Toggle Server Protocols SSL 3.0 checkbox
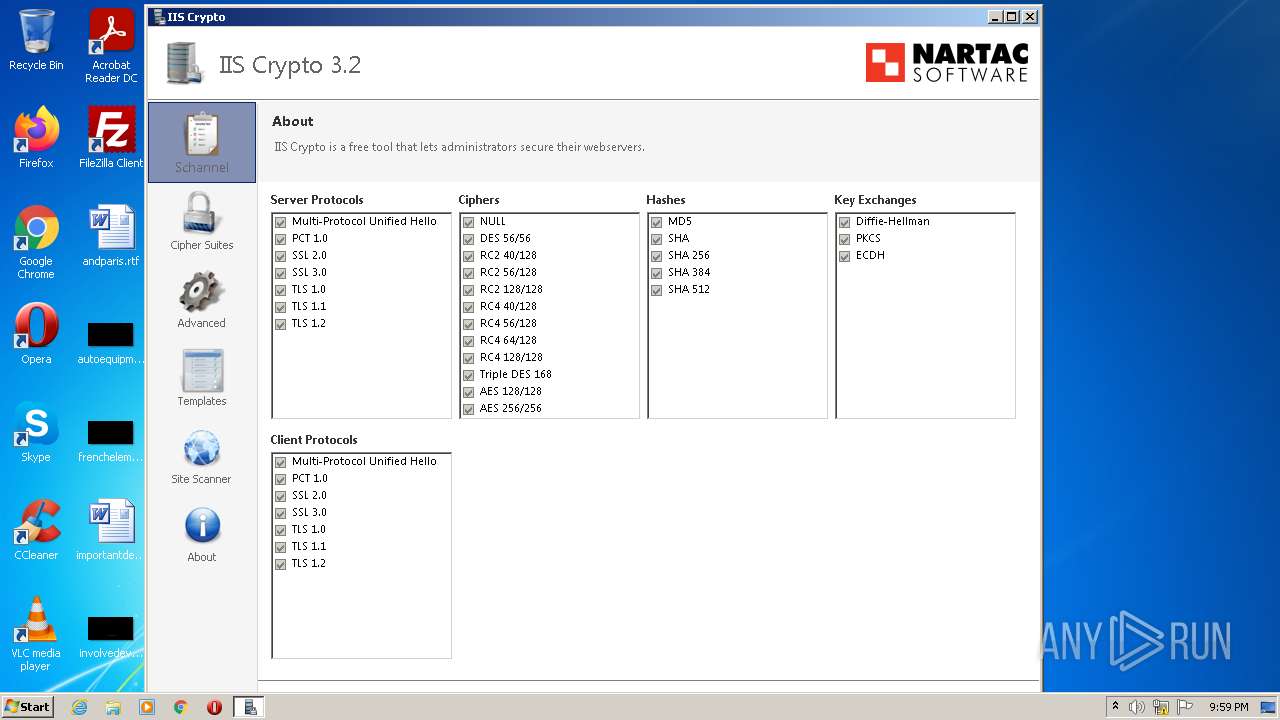The height and width of the screenshot is (720, 1280). tap(281, 273)
